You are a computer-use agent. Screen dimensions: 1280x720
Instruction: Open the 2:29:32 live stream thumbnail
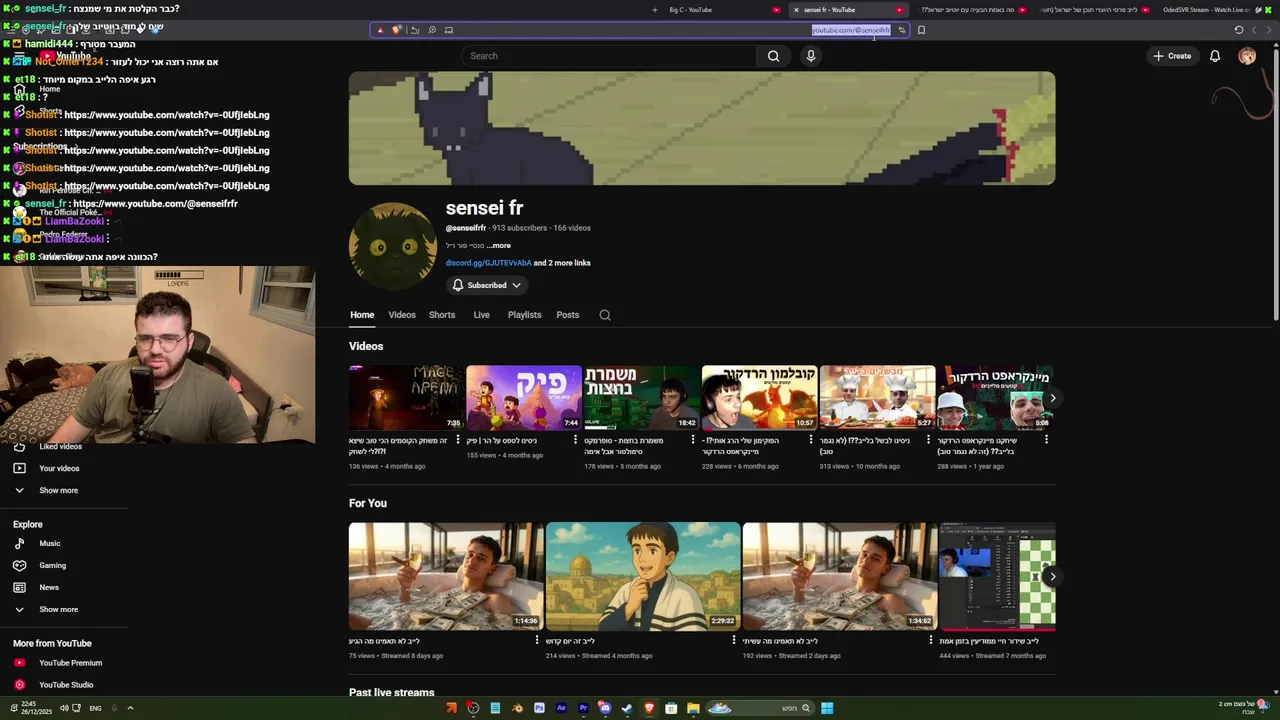click(643, 577)
